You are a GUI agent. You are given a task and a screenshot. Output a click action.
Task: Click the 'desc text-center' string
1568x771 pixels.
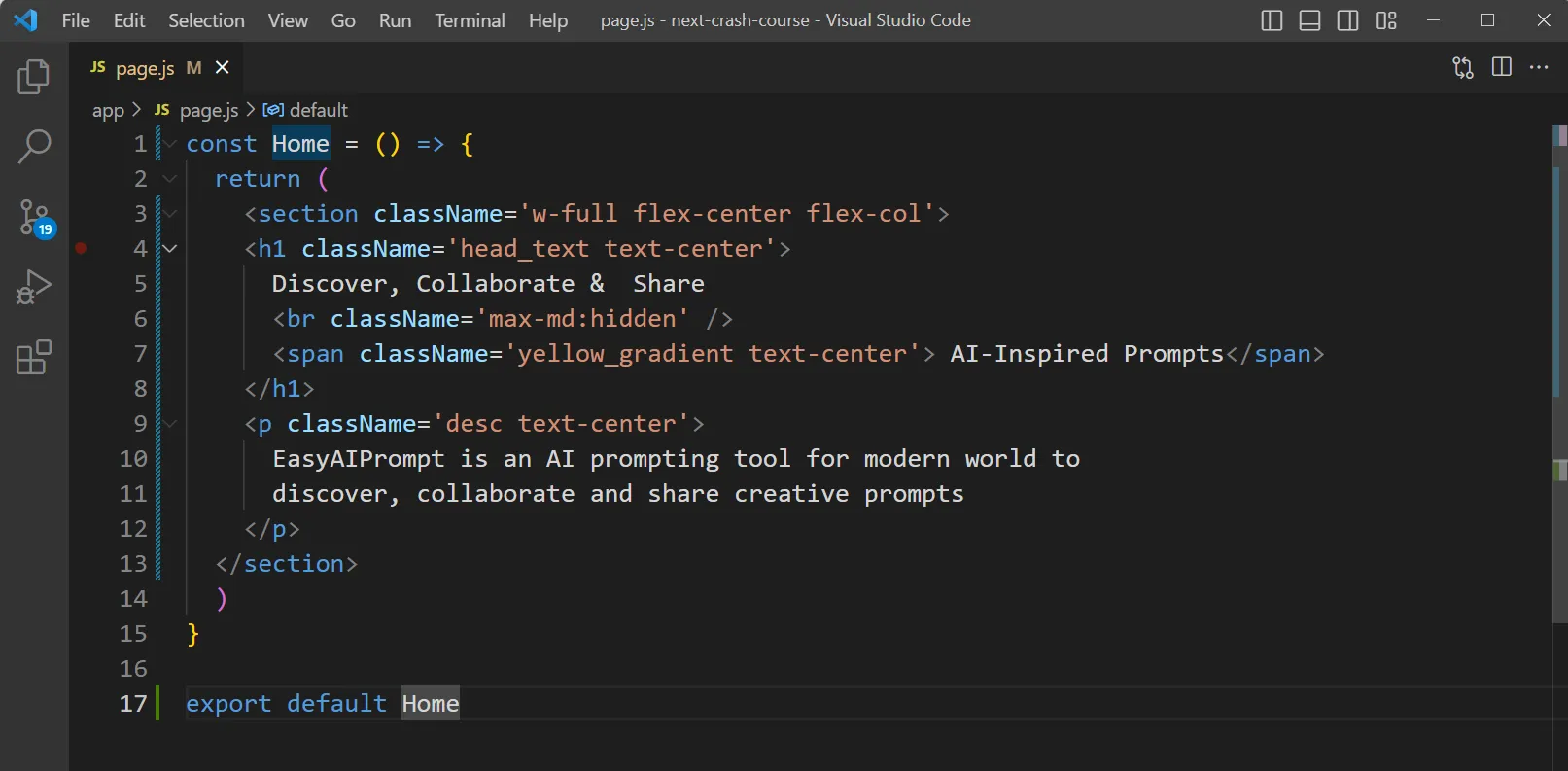(x=561, y=424)
